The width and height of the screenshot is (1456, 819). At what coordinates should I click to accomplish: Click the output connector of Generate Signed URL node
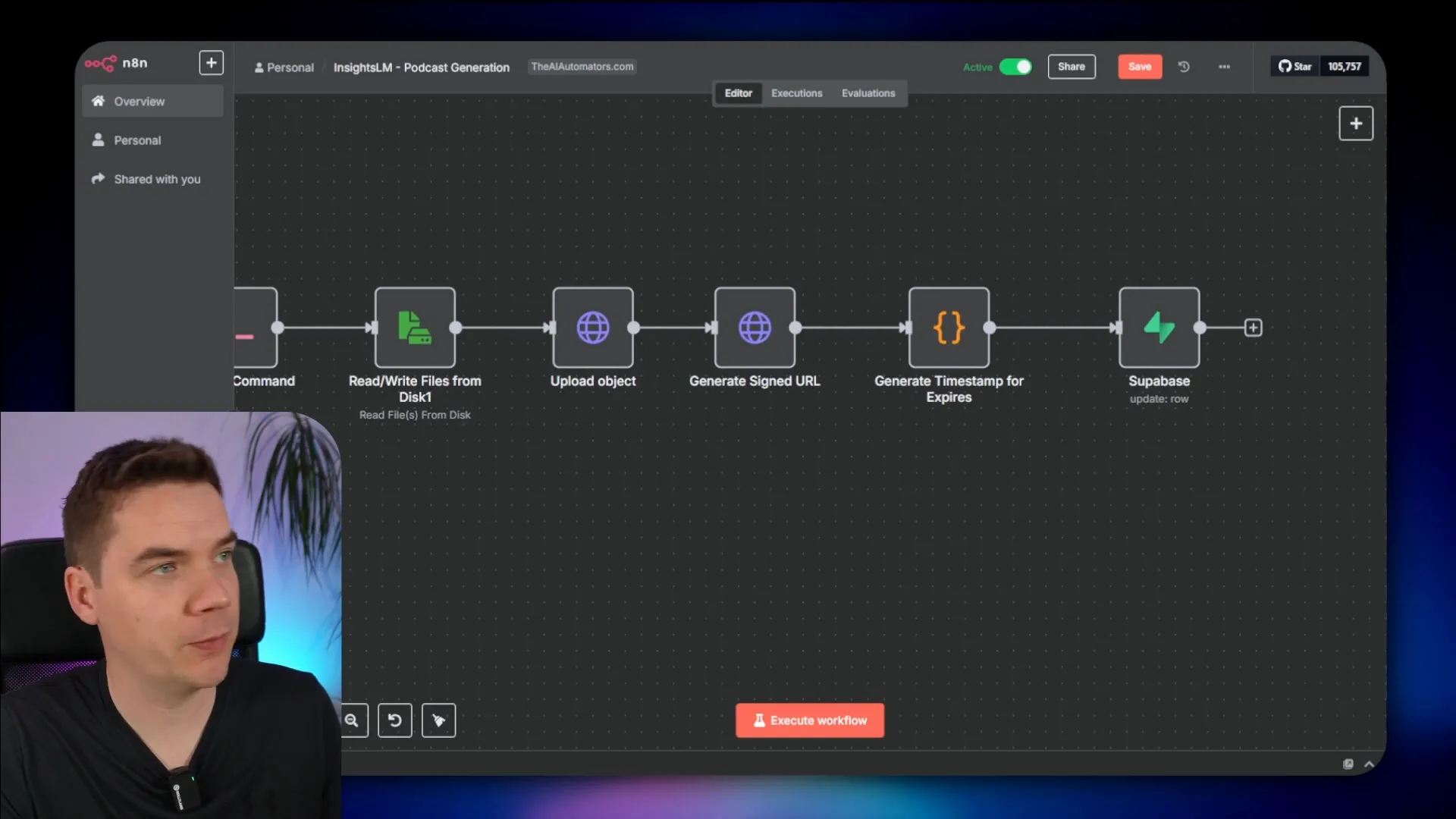click(x=795, y=328)
